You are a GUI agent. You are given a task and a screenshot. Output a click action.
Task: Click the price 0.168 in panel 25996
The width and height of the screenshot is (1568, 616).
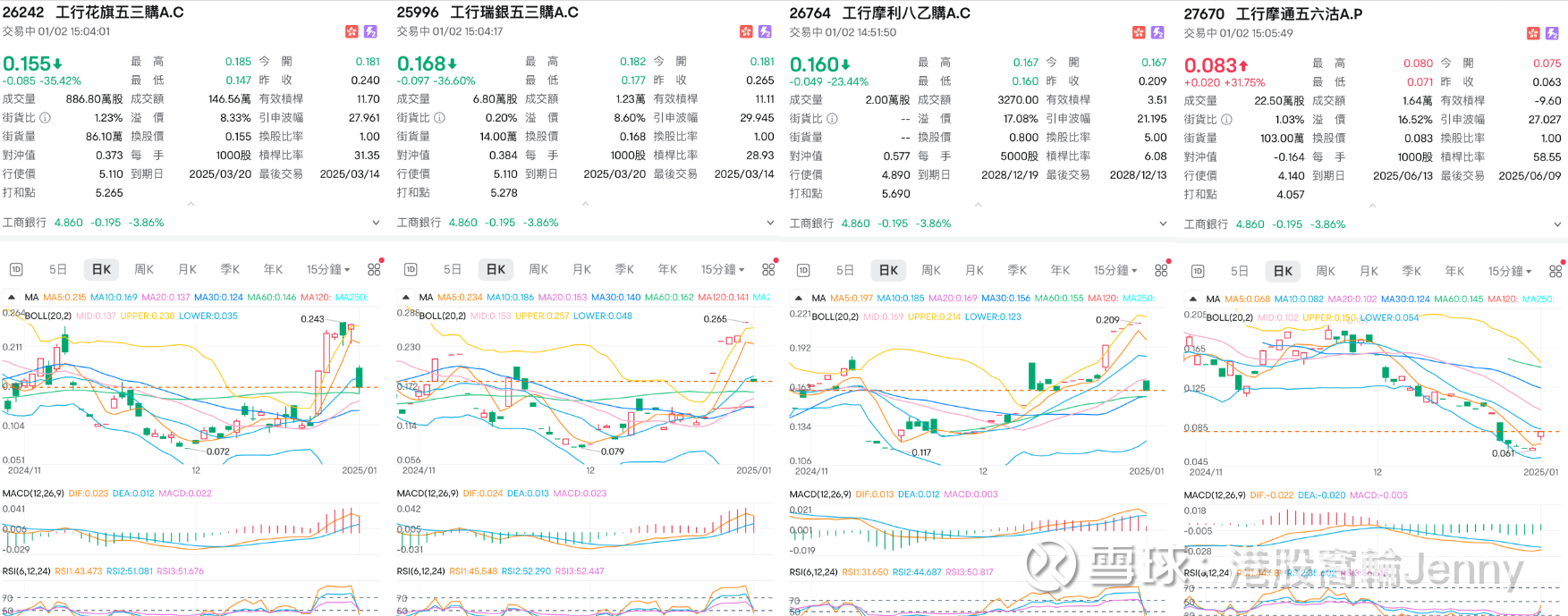point(421,63)
